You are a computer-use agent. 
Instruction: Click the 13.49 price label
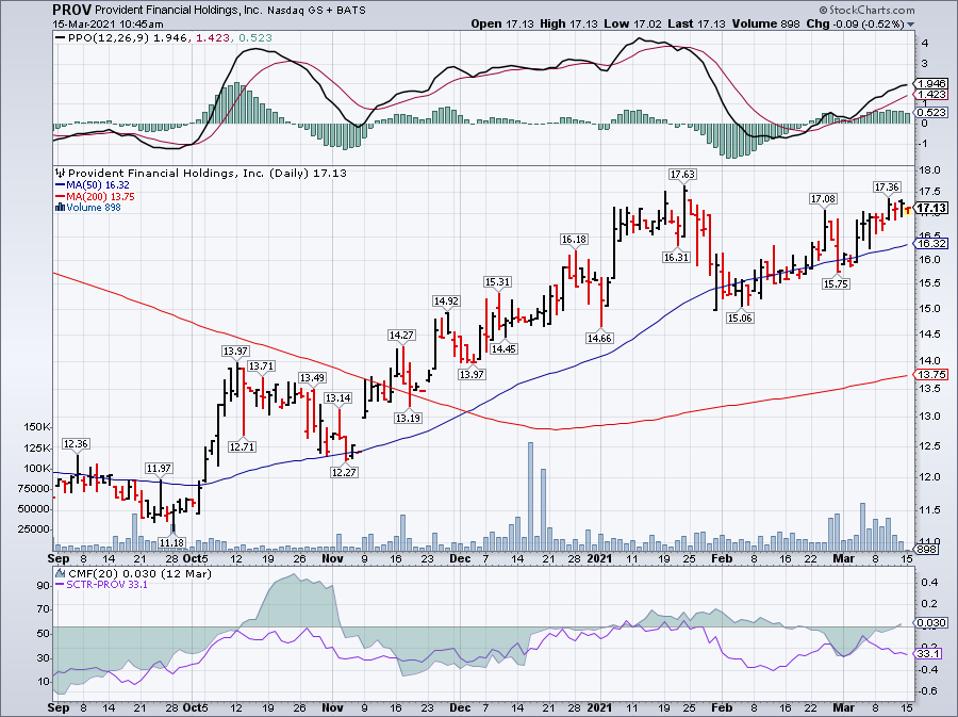312,378
